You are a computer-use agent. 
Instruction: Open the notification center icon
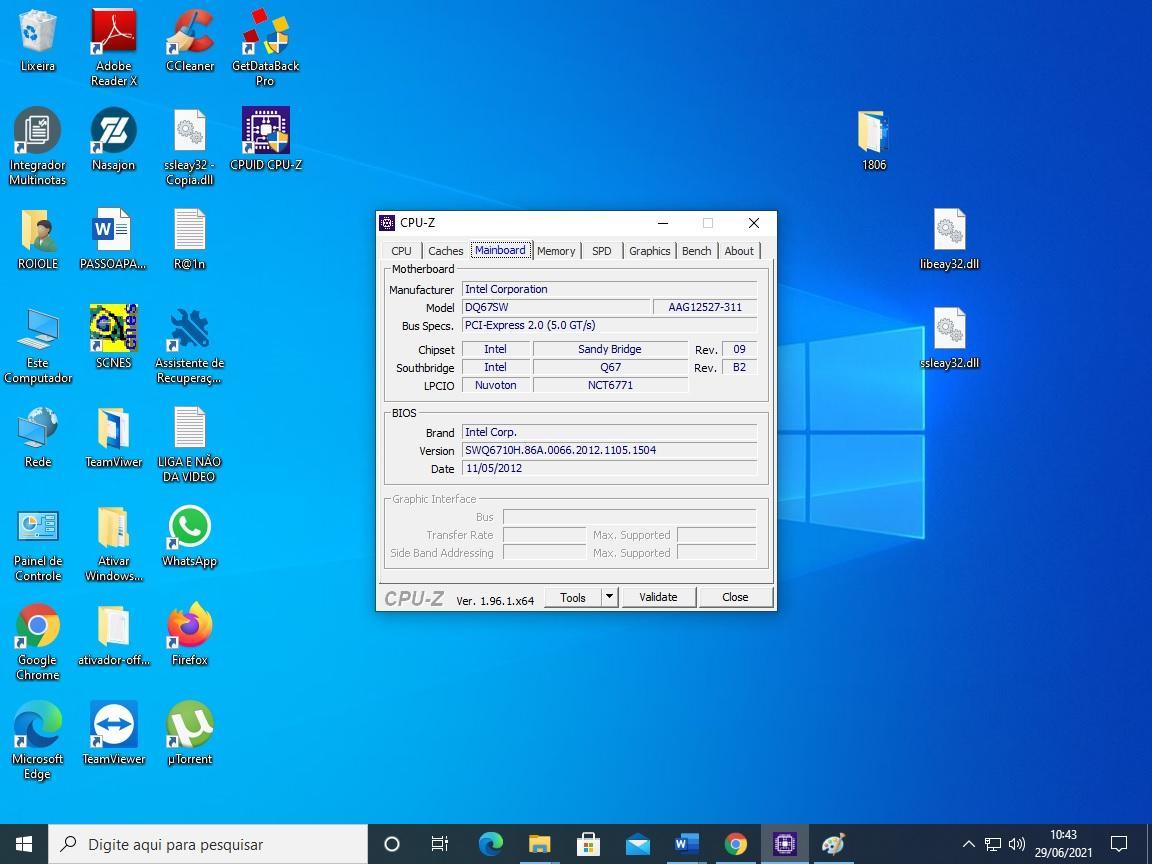click(1119, 844)
